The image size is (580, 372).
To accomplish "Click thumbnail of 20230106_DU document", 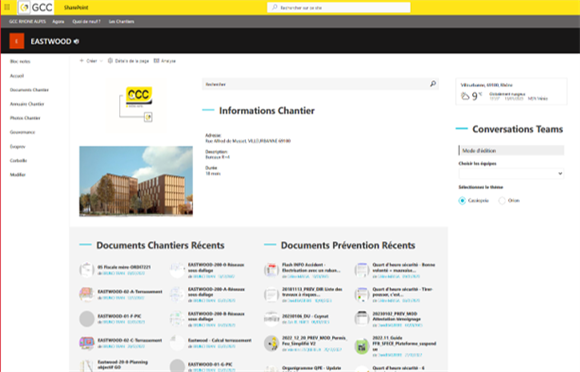I will (271, 319).
